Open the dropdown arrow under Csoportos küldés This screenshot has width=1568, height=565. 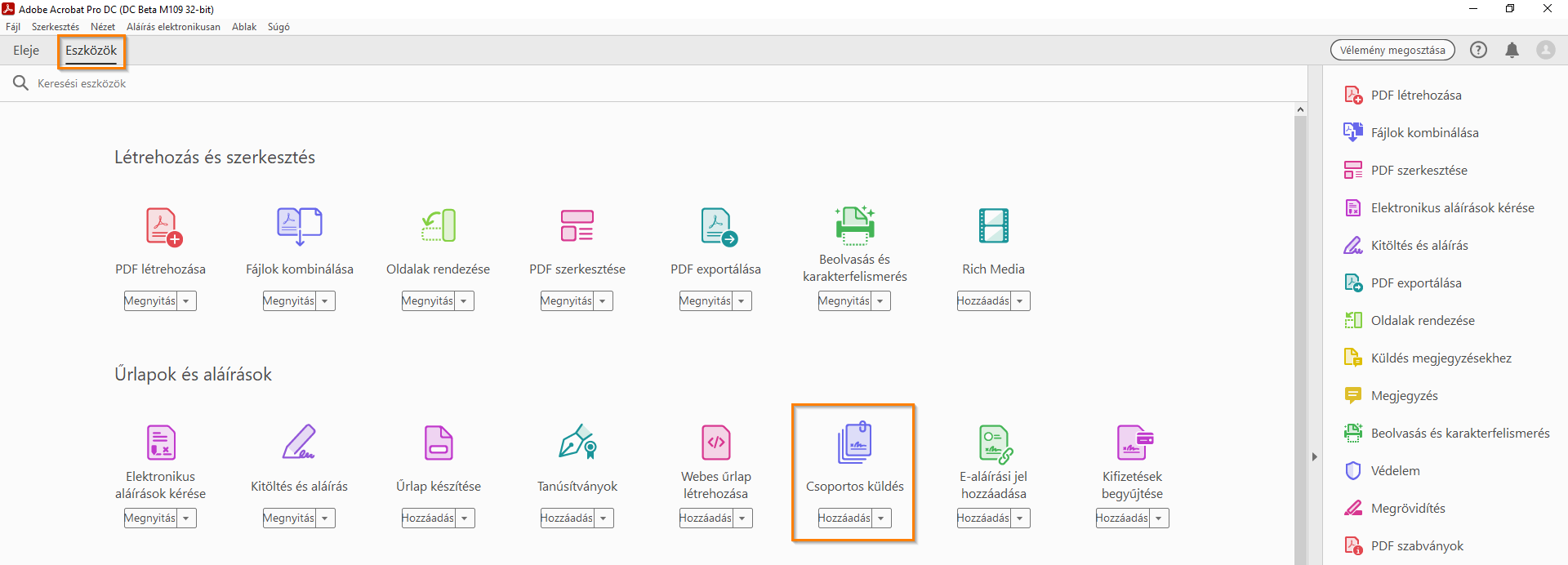tap(881, 518)
